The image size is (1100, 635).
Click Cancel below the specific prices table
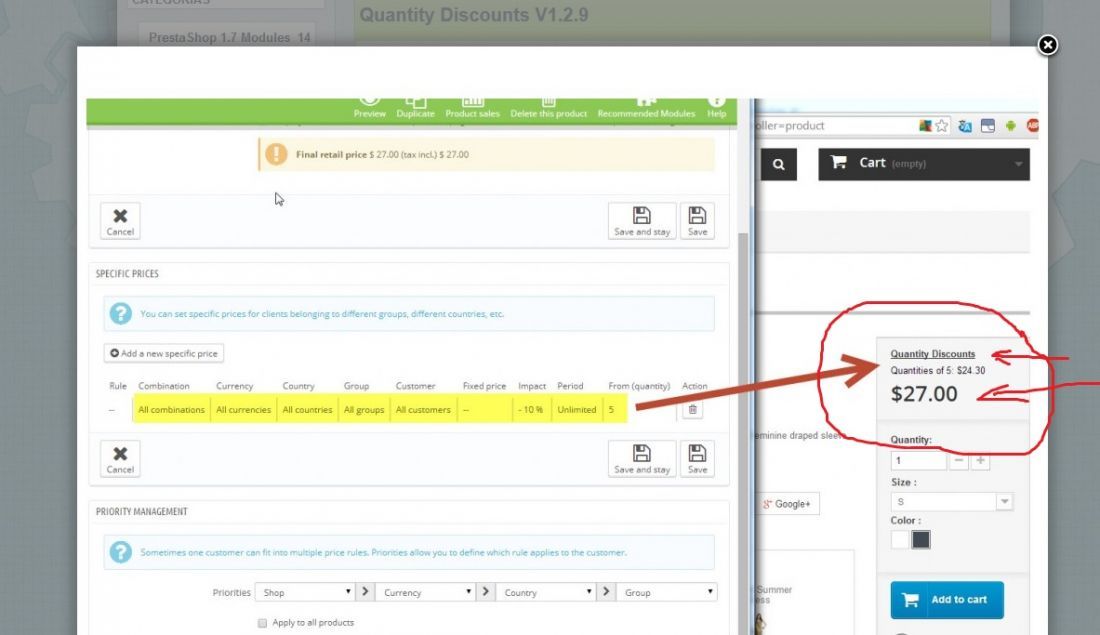120,459
